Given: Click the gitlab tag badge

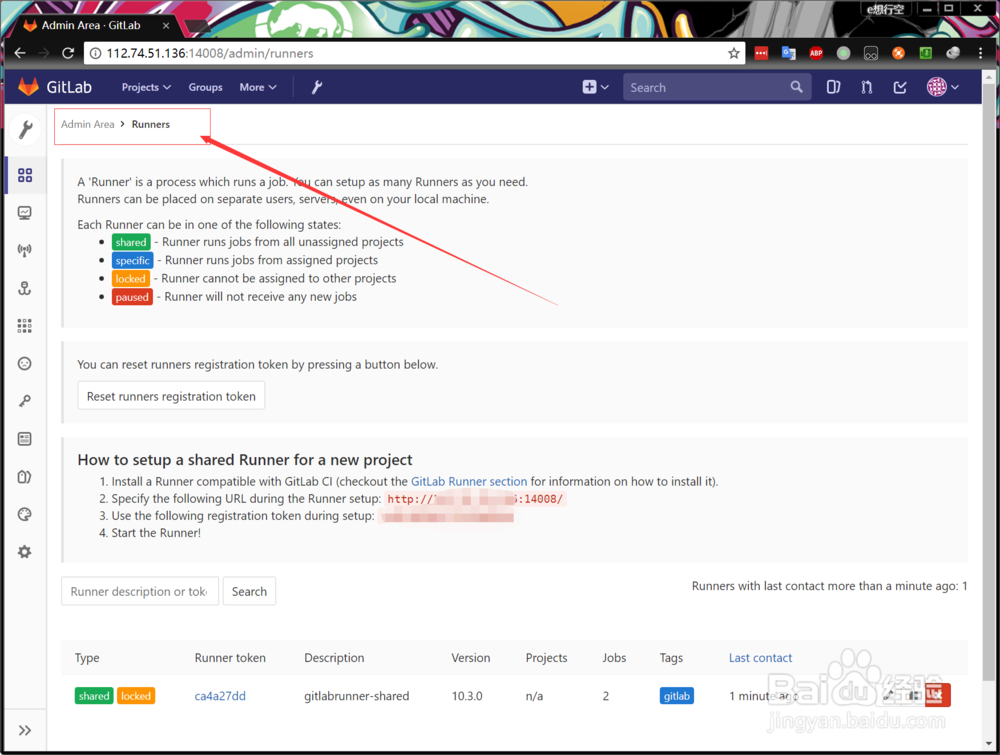Looking at the screenshot, I should click(677, 696).
